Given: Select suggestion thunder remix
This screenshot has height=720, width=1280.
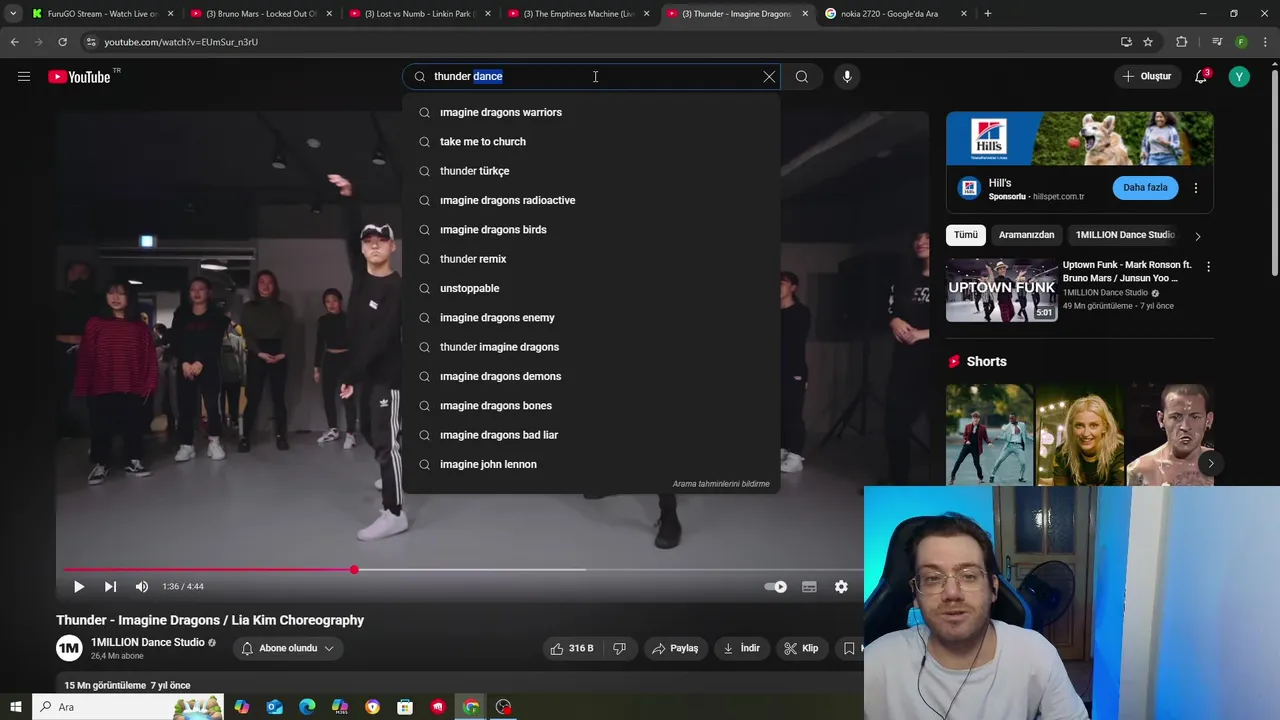Looking at the screenshot, I should pos(590,259).
